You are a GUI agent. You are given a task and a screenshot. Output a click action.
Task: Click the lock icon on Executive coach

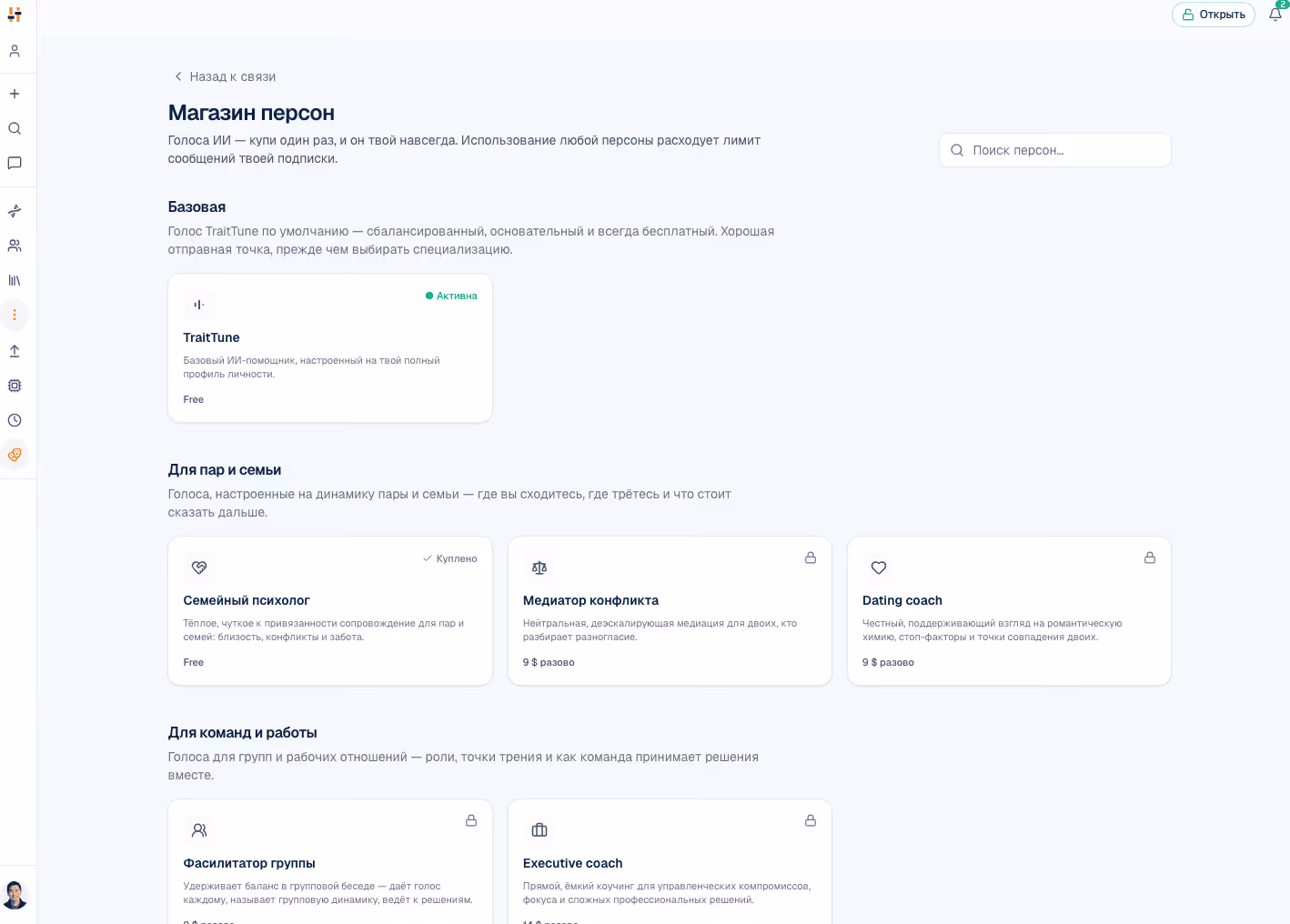(x=811, y=820)
